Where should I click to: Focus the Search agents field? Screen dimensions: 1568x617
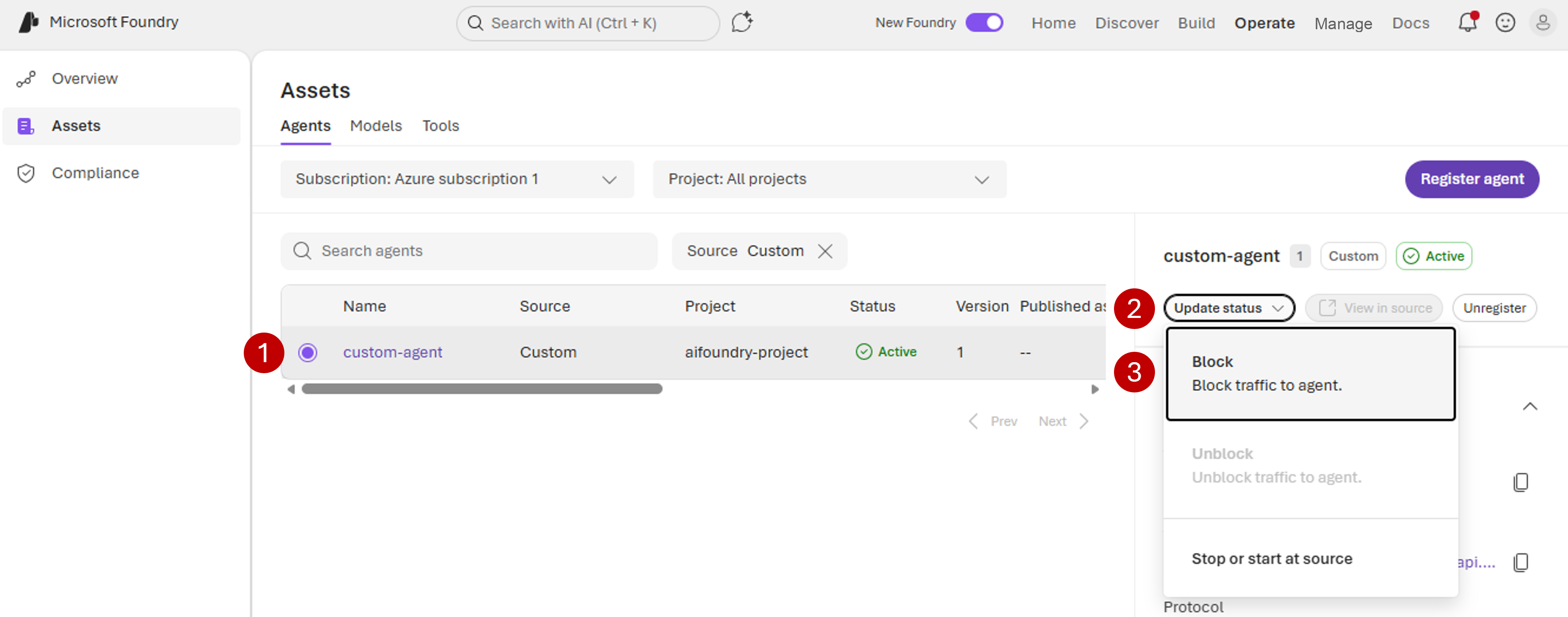tap(469, 251)
